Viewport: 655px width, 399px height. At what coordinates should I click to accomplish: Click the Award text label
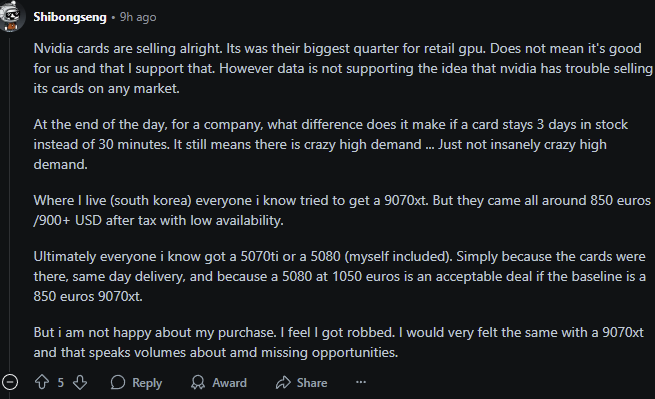229,383
